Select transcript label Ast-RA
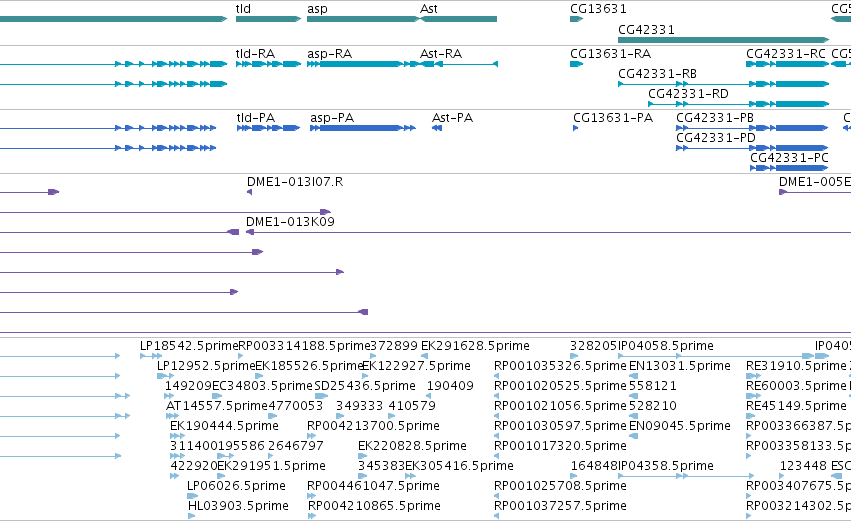 click(441, 54)
